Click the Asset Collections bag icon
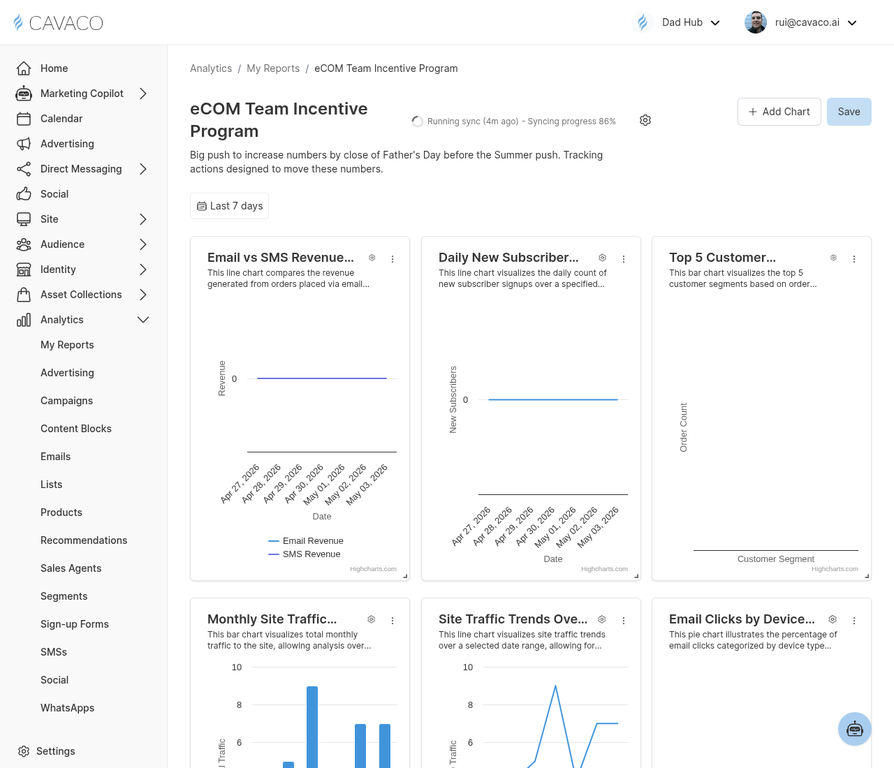 tap(23, 294)
